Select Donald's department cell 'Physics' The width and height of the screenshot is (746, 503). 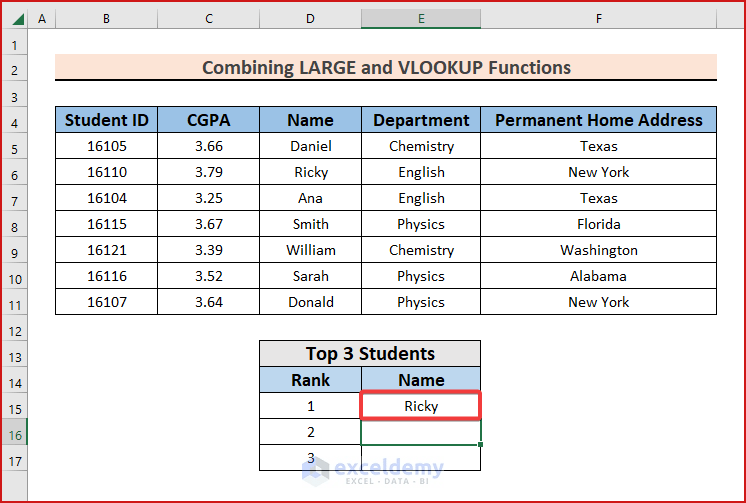click(x=421, y=302)
